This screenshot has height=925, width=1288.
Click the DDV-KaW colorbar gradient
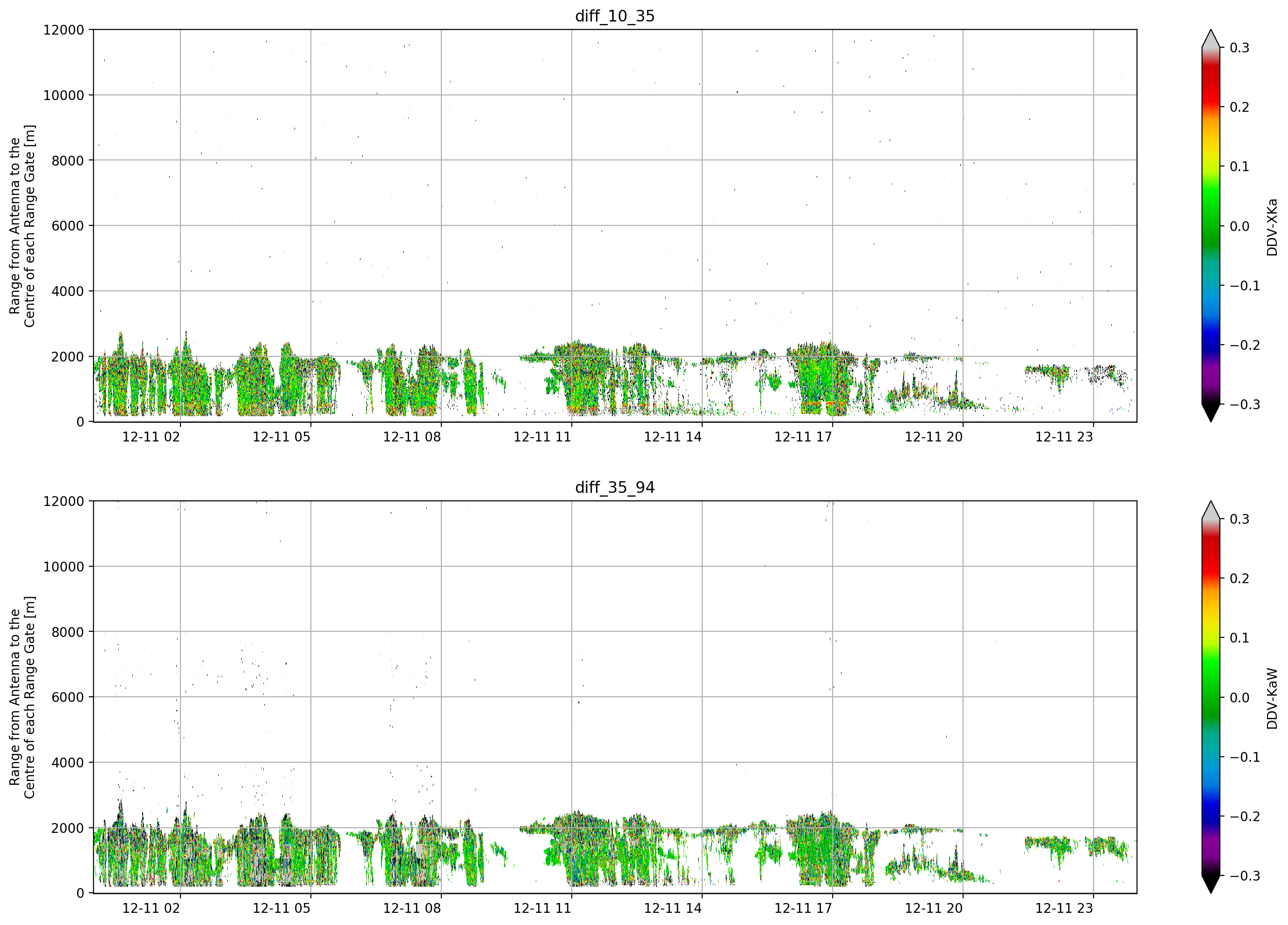tap(1211, 697)
